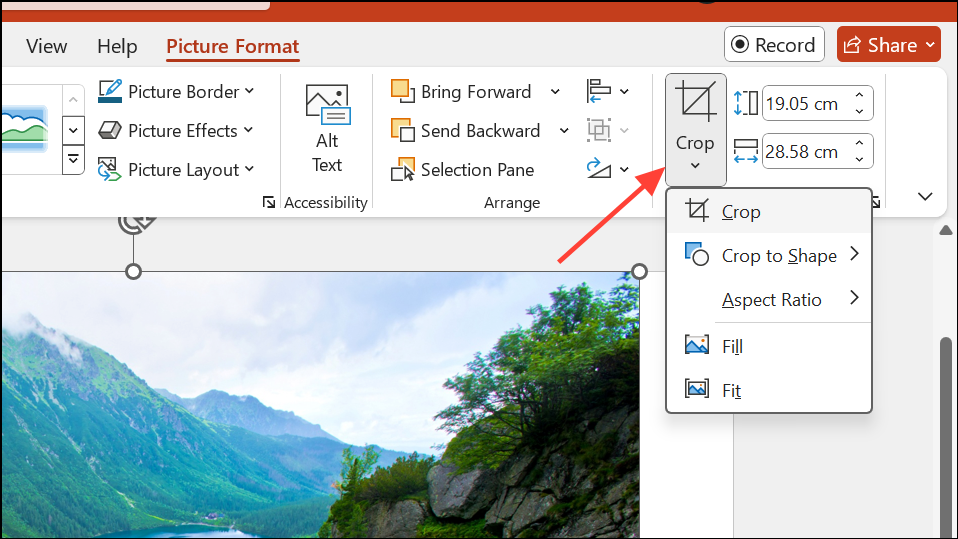
Task: Switch to the View tab
Action: click(46, 46)
